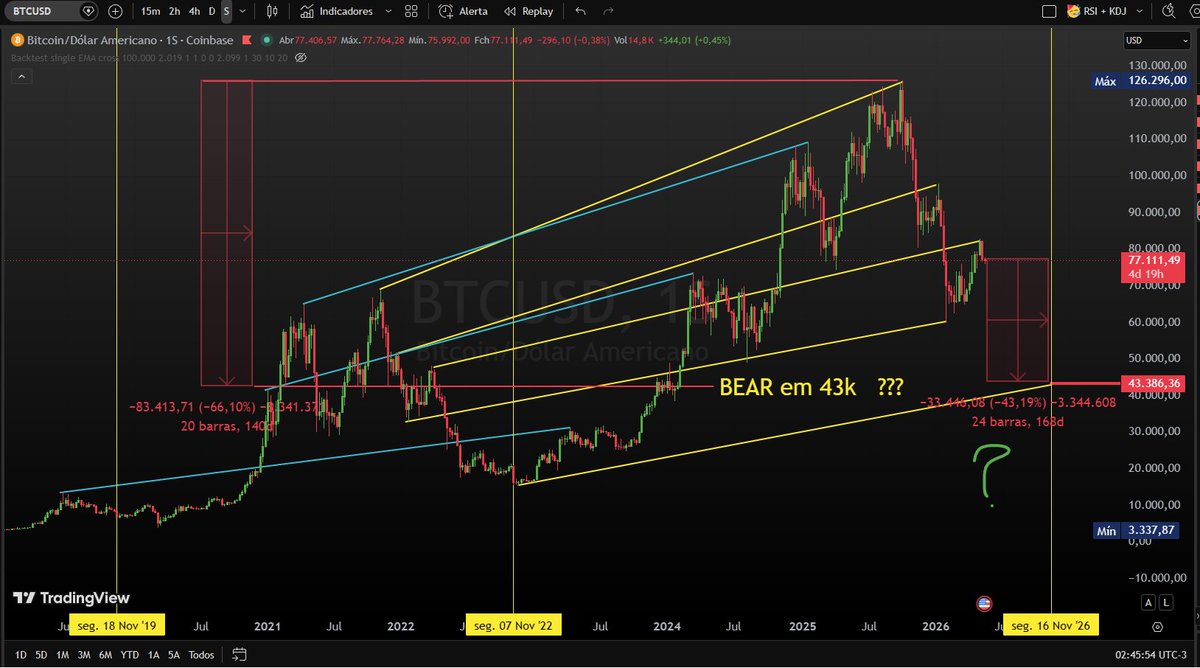Click the red flag next to Coinbase
Image resolution: width=1200 pixels, height=668 pixels.
(246, 40)
